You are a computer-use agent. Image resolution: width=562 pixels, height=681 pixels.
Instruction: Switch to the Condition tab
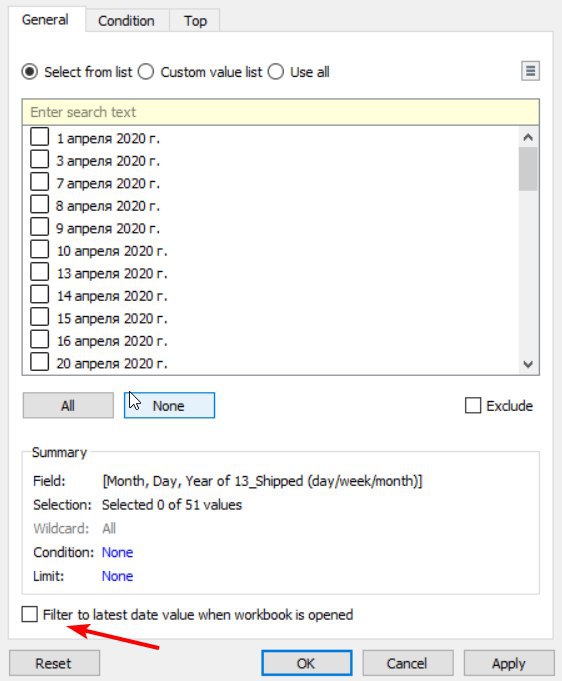tap(126, 21)
